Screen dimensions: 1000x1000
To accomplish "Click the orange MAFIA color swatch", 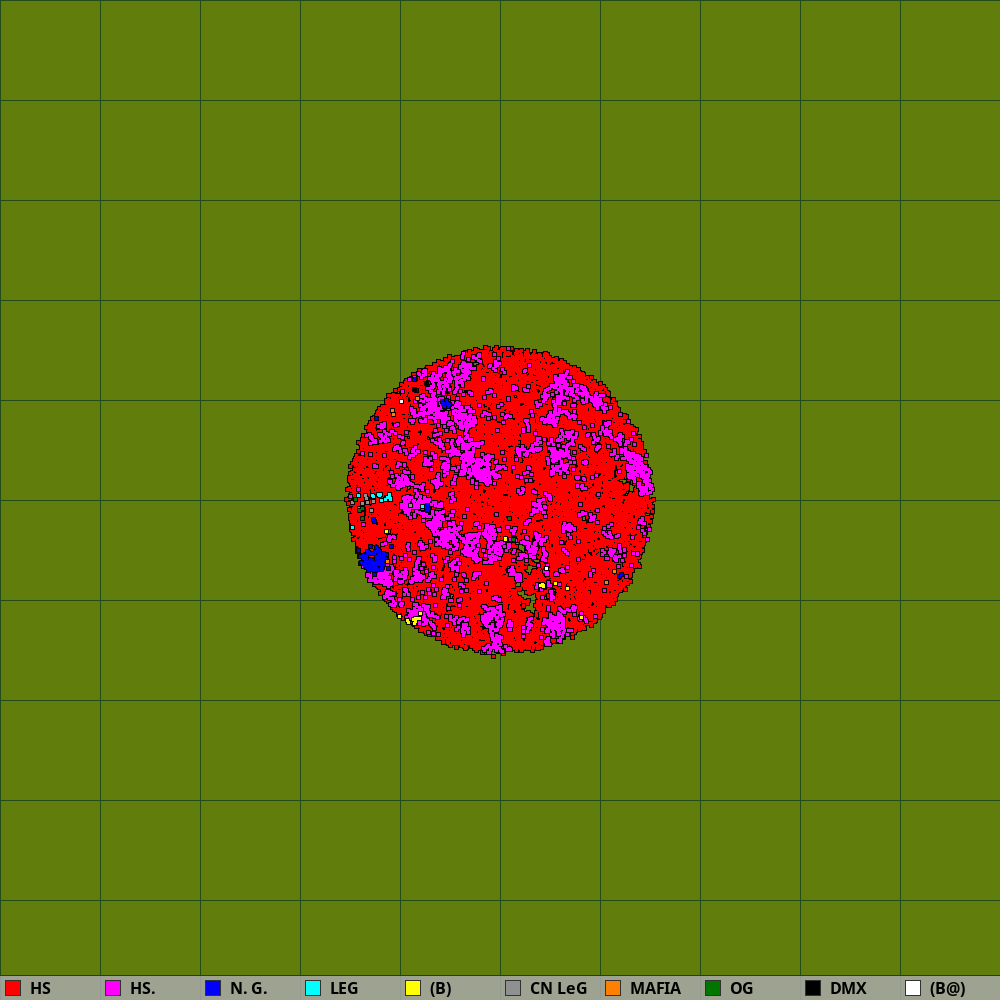I will click(x=613, y=988).
